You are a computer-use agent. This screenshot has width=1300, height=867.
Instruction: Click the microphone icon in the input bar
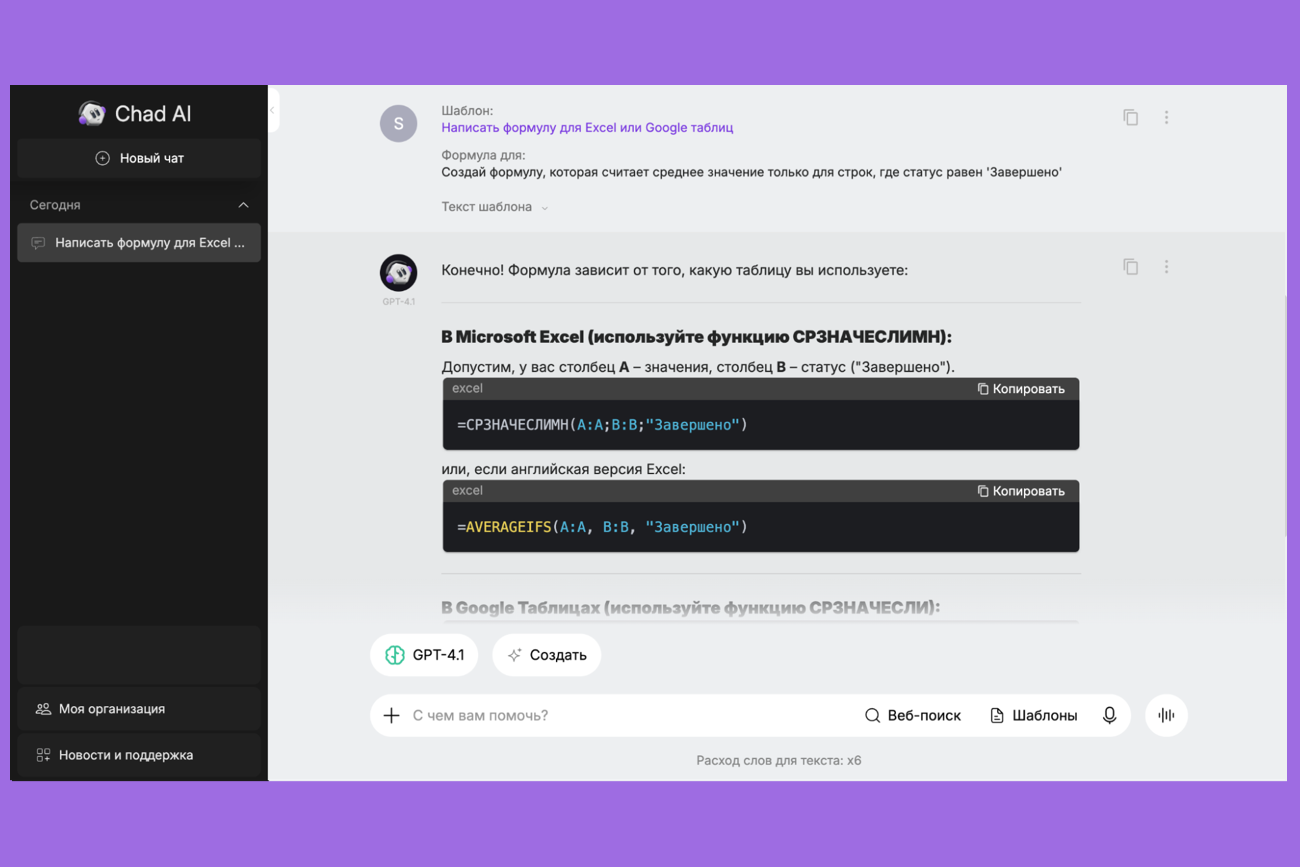point(1109,715)
